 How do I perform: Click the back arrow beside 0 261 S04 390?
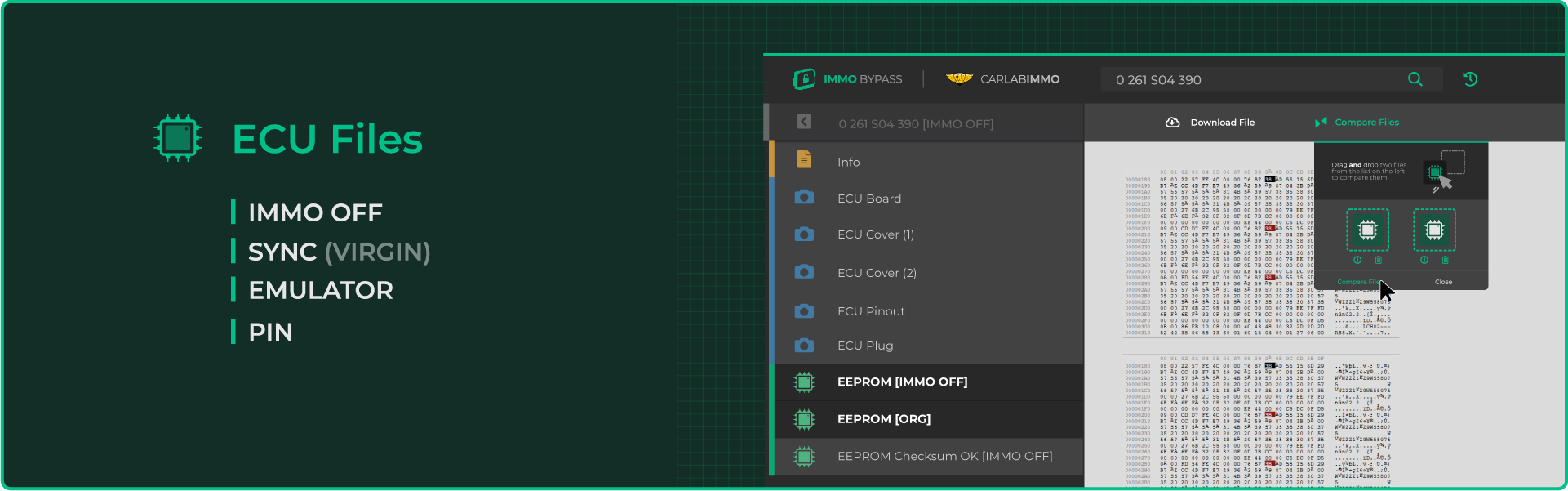point(804,122)
